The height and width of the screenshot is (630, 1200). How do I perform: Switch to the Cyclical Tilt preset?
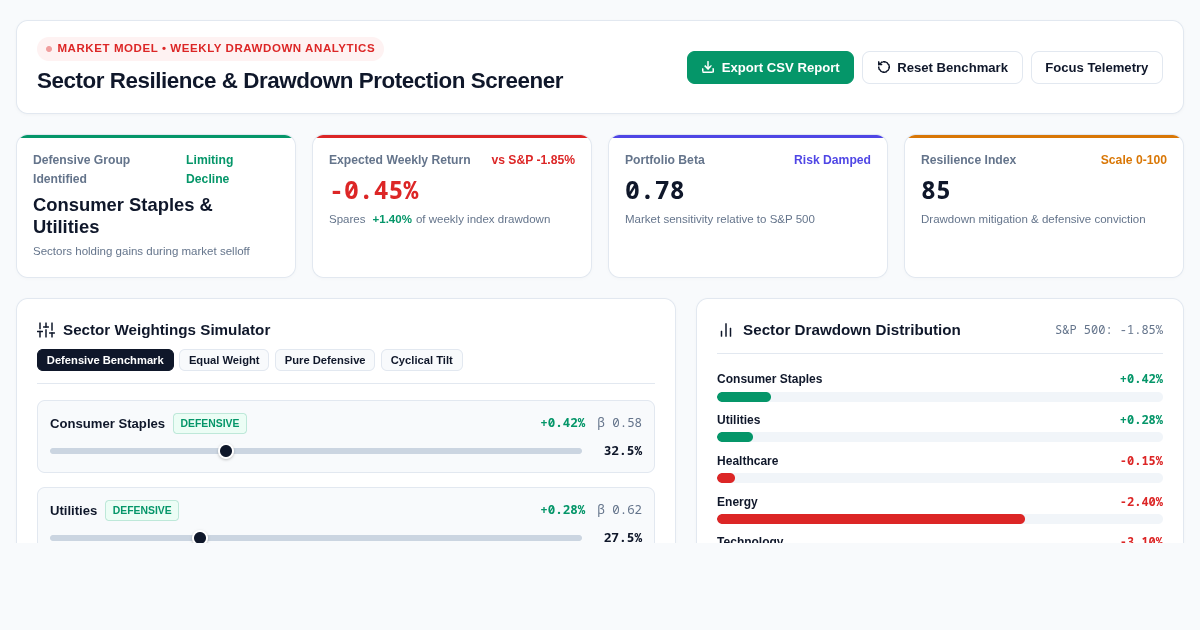point(421,360)
